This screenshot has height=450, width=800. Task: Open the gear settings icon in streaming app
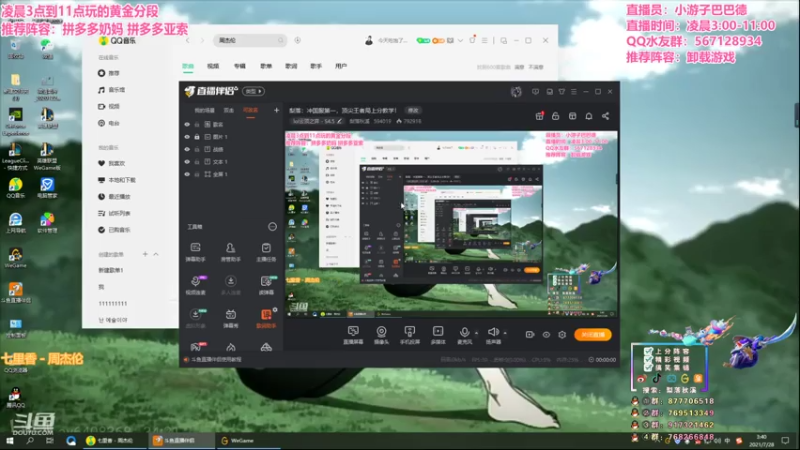pos(562,335)
